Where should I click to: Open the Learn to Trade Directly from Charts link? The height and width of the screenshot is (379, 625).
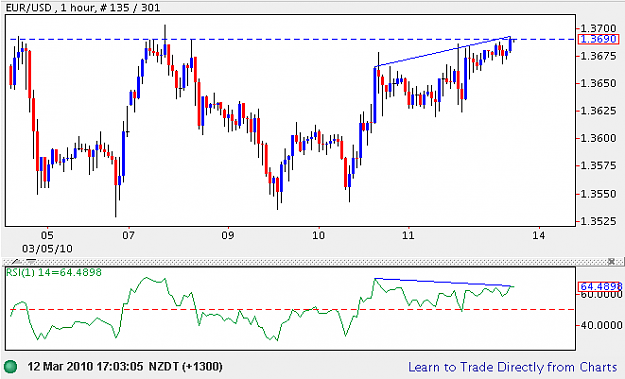513,367
